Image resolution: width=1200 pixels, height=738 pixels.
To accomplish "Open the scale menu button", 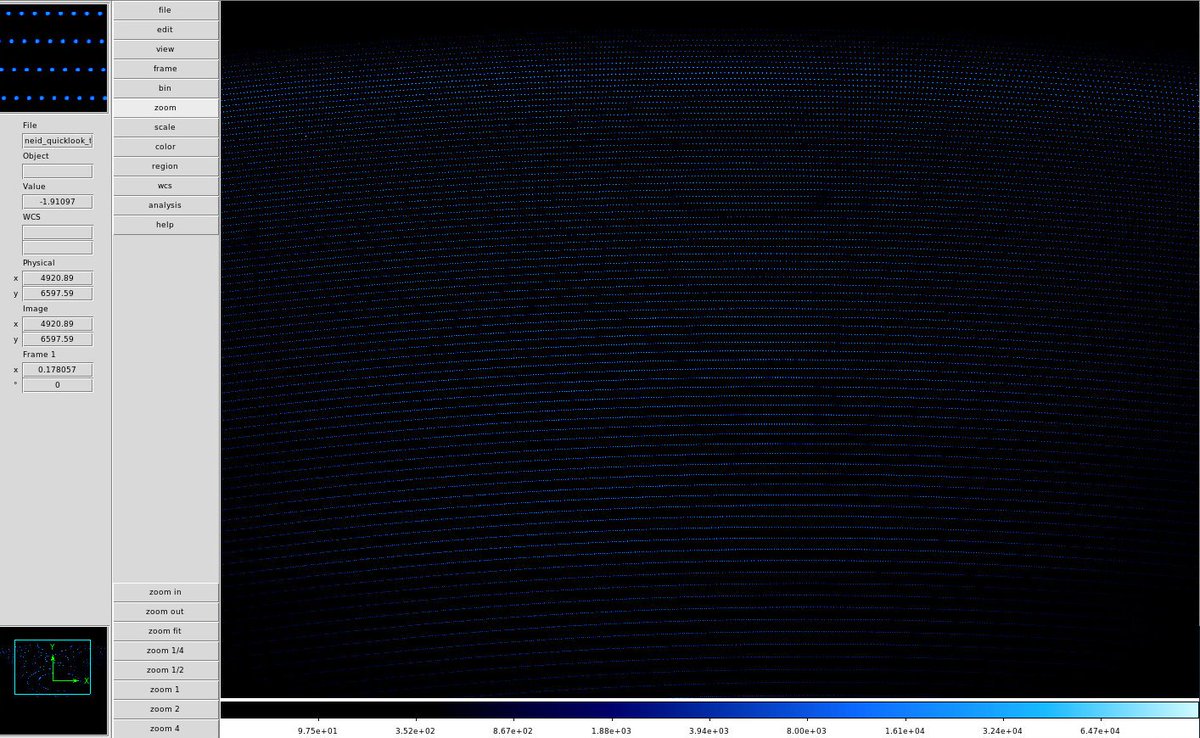I will 165,127.
